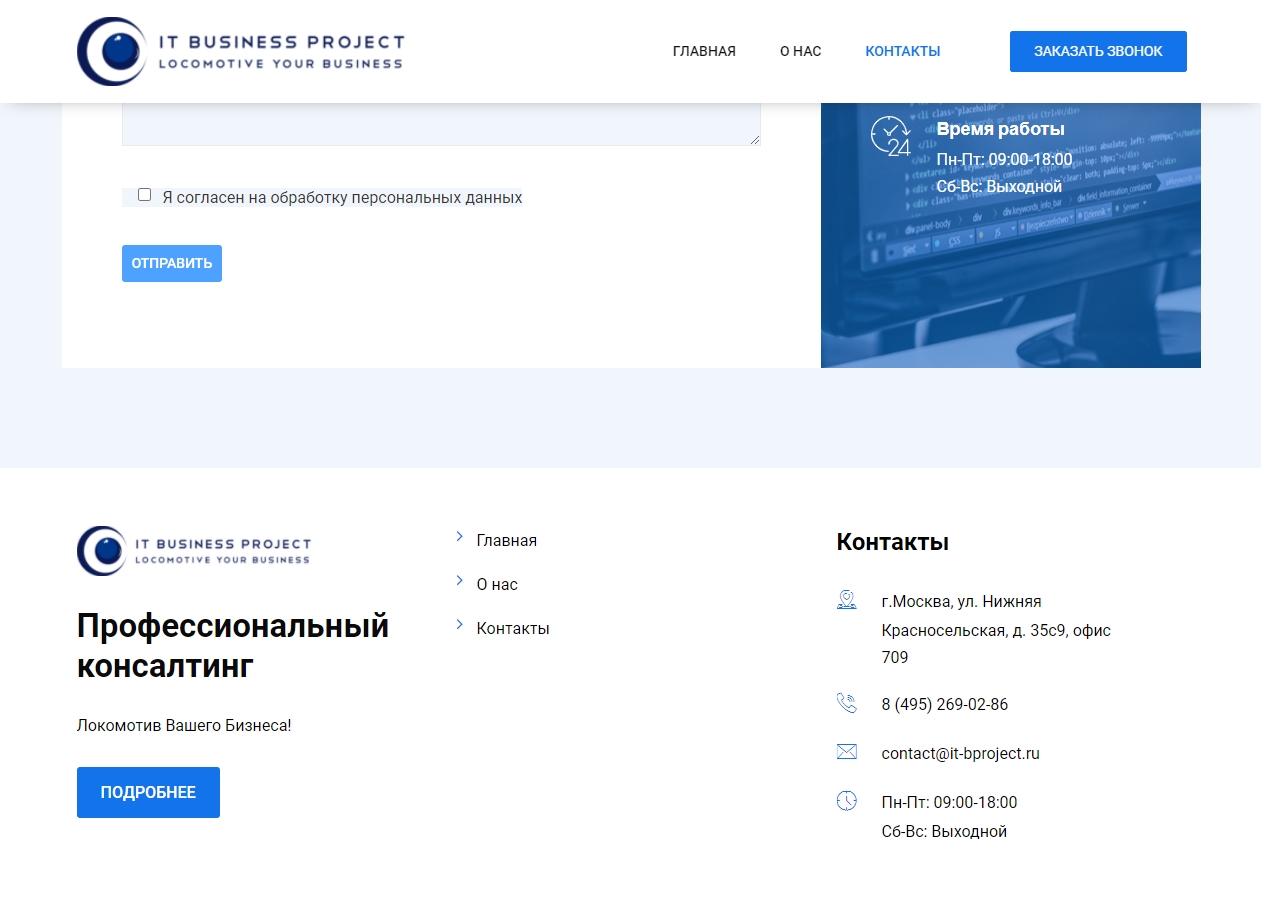Open ГЛАВНАЯ in the top navigation
The height and width of the screenshot is (910, 1261).
click(x=704, y=51)
